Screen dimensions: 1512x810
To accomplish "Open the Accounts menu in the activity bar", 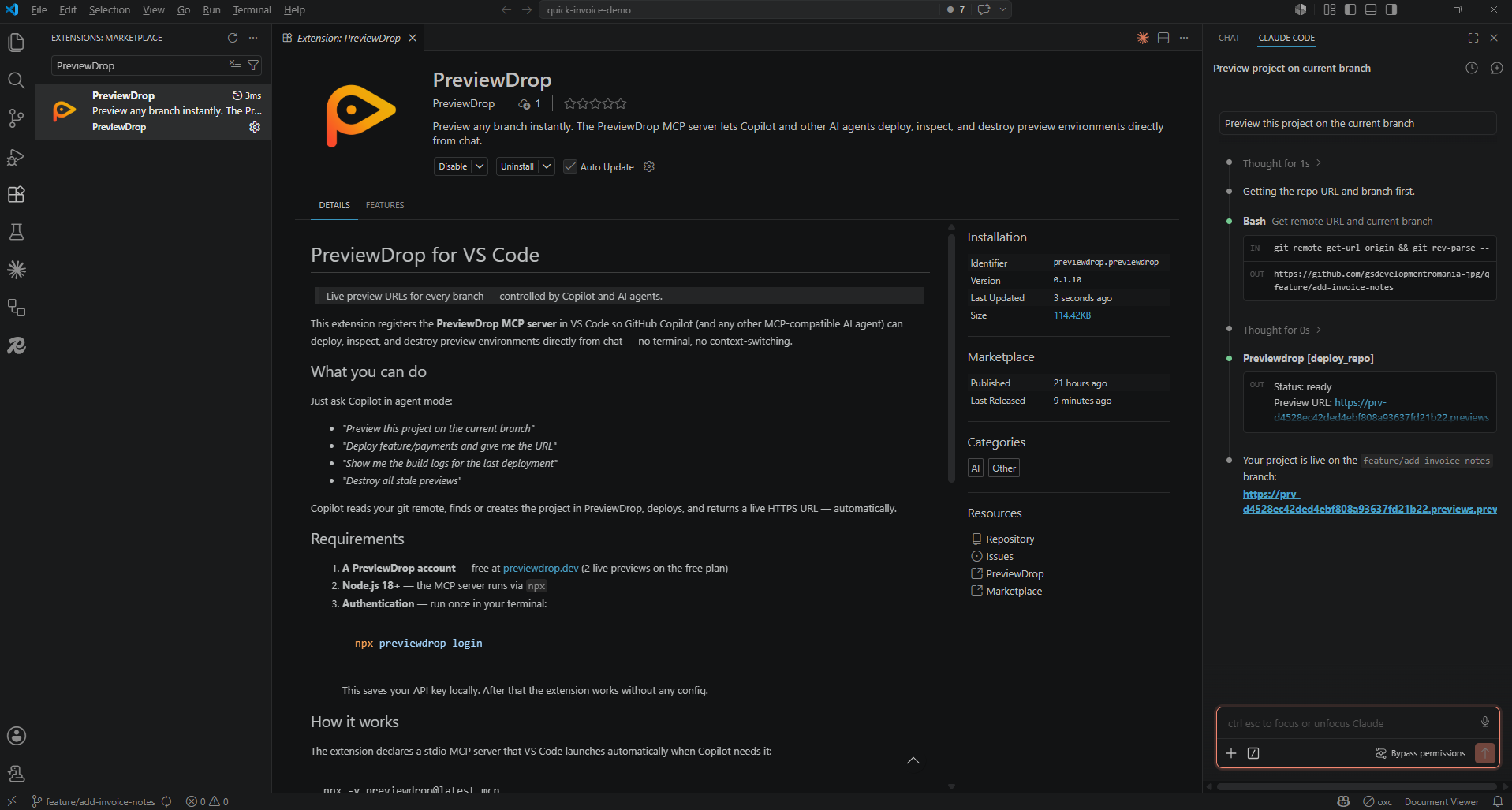I will (16, 736).
